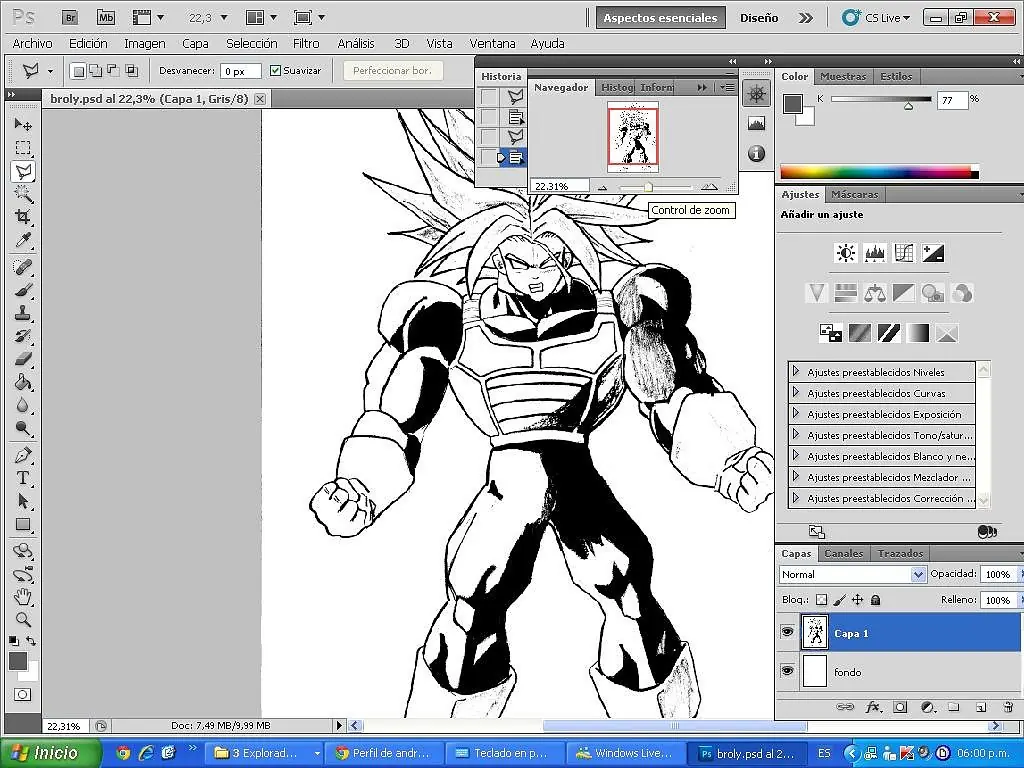Toggle lock position

coord(857,600)
